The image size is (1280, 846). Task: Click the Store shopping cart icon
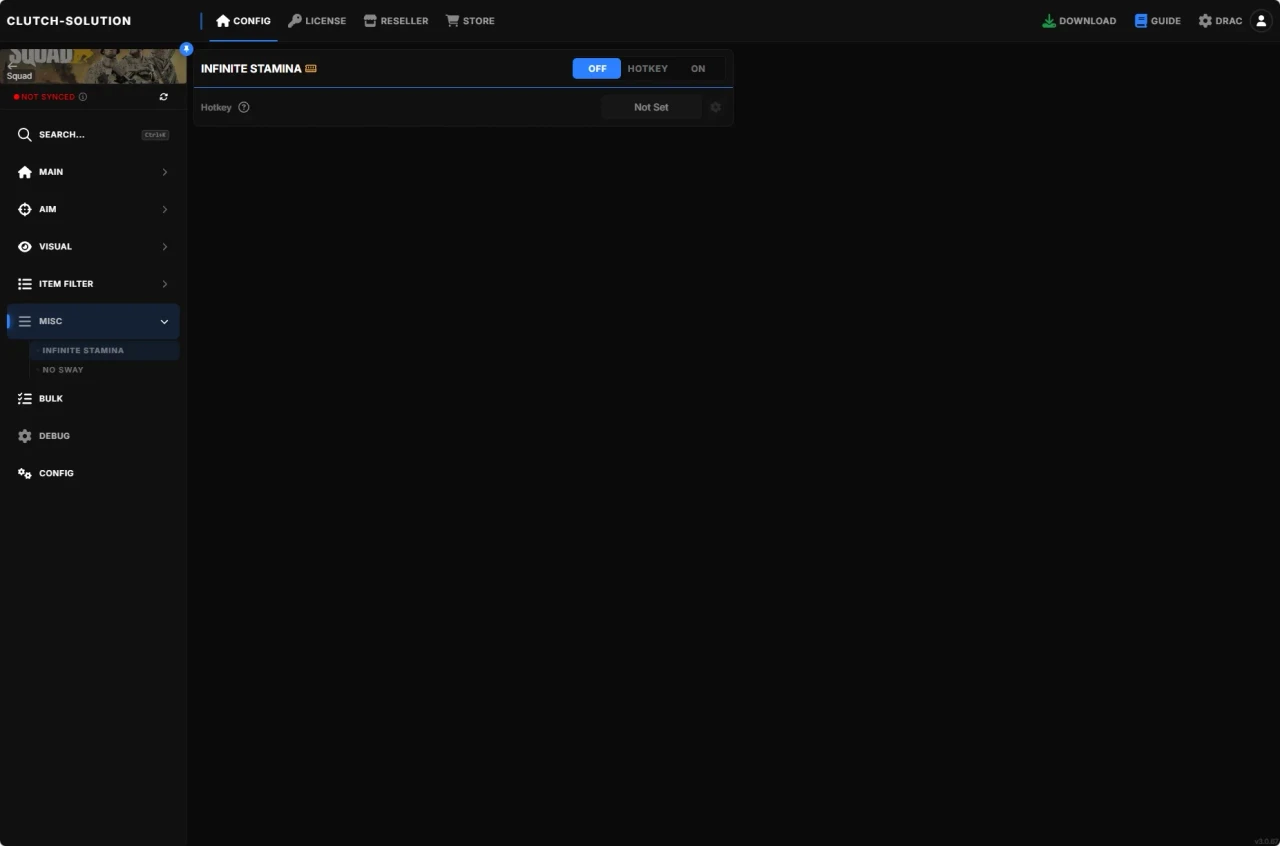point(452,21)
